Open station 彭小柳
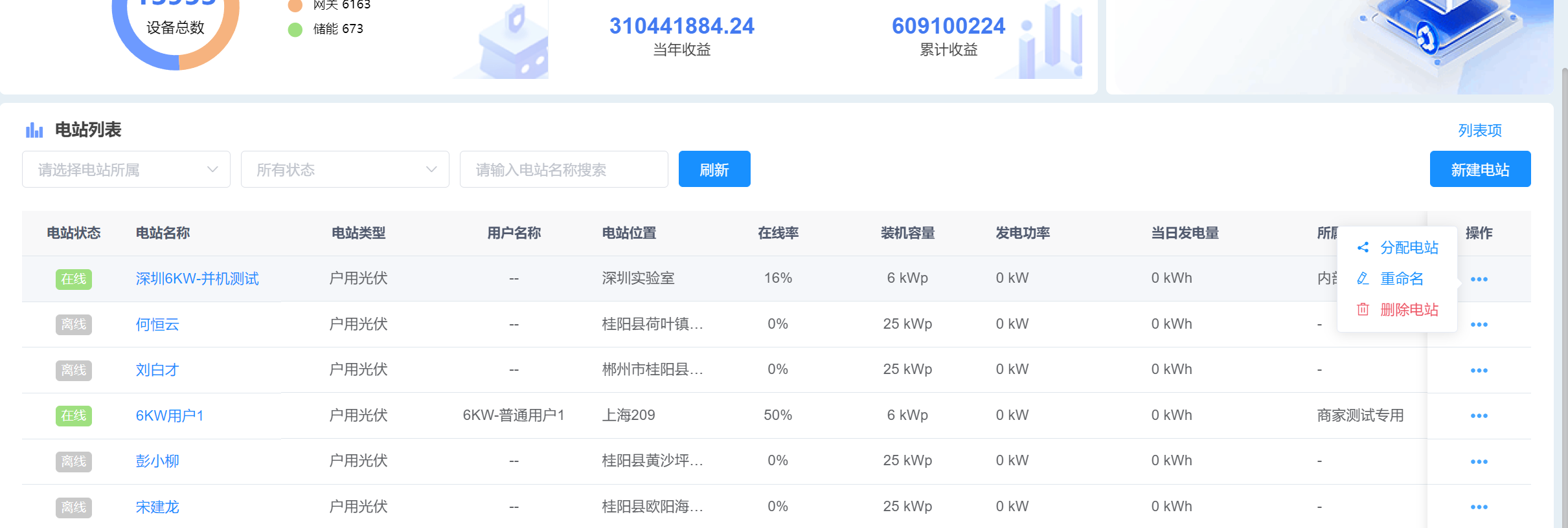 tap(157, 461)
